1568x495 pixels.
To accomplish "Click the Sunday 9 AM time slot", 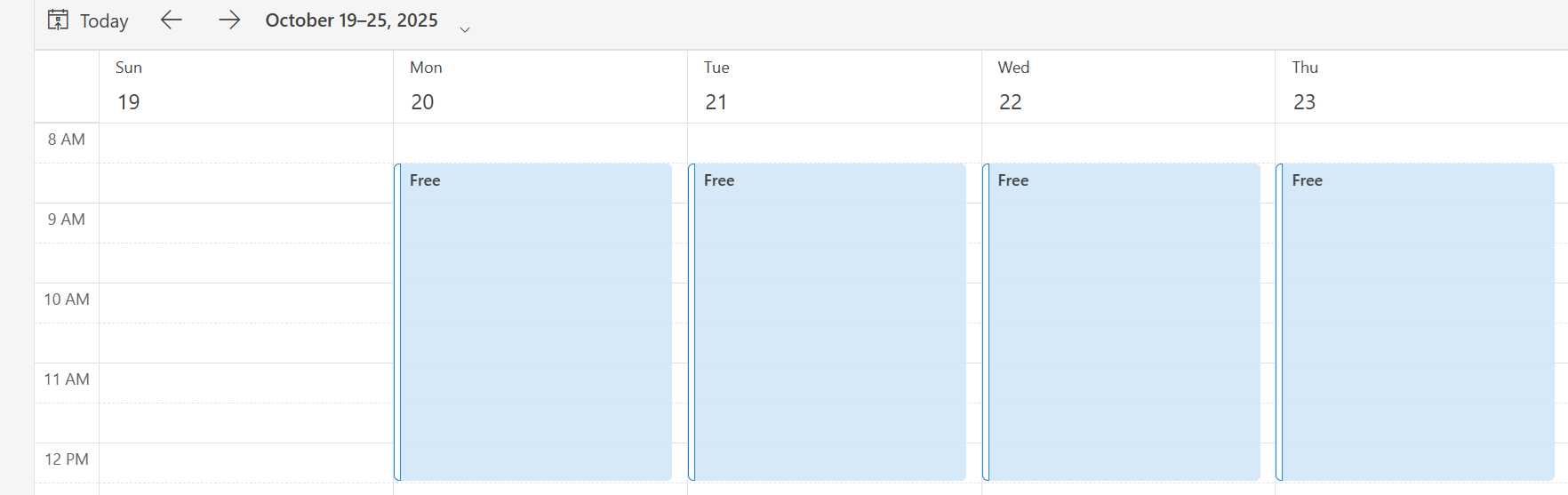I will click(246, 223).
